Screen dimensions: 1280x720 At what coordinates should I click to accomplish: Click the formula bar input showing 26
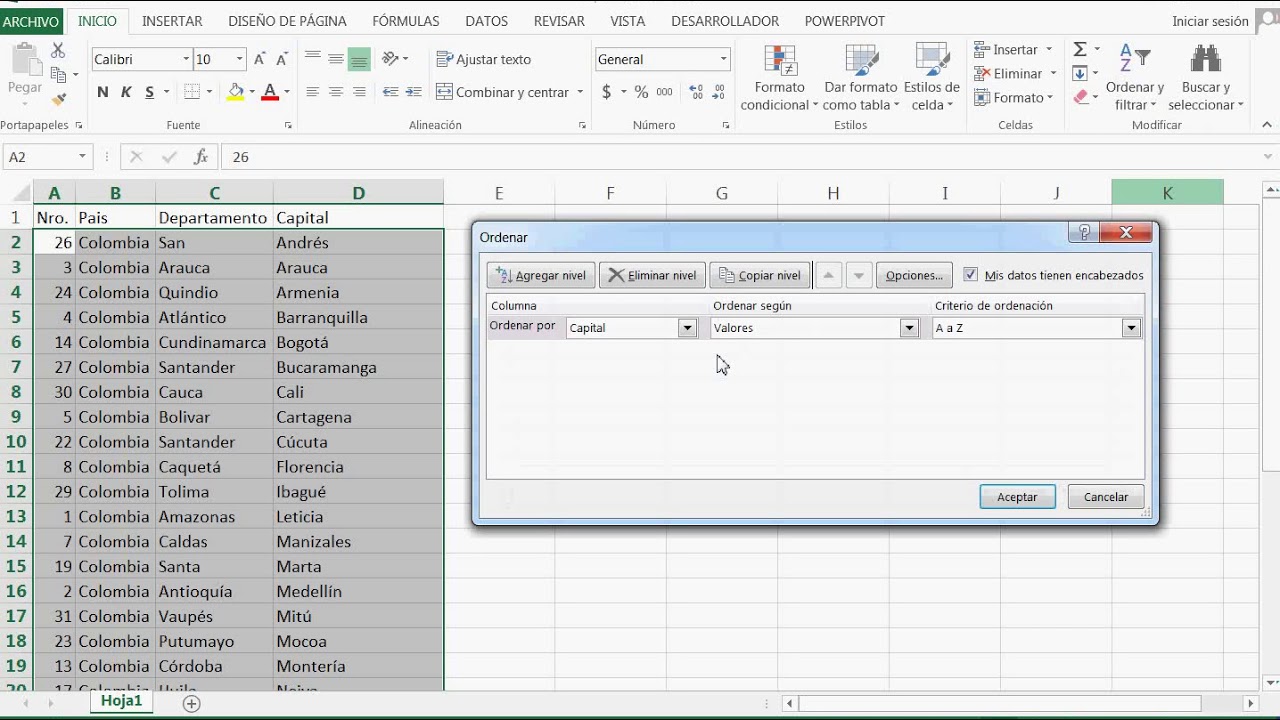point(740,157)
